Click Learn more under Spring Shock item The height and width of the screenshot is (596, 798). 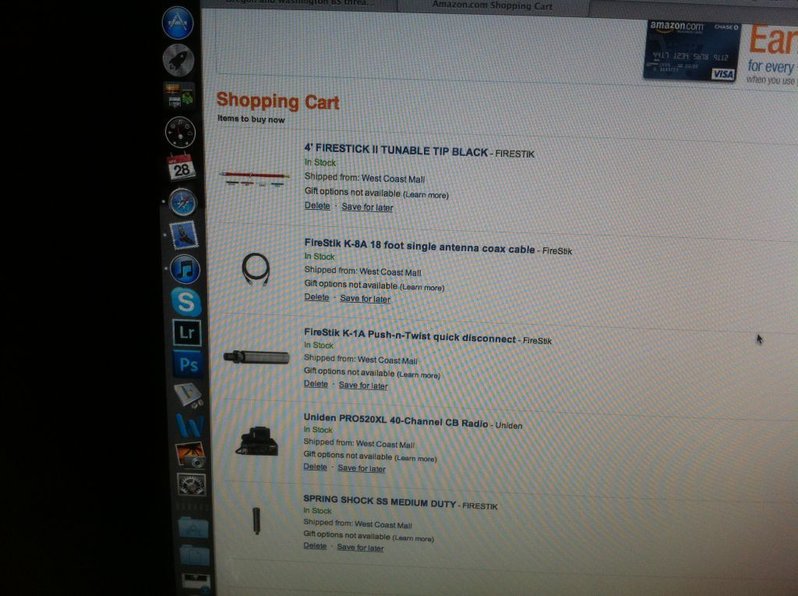pyautogui.click(x=414, y=538)
